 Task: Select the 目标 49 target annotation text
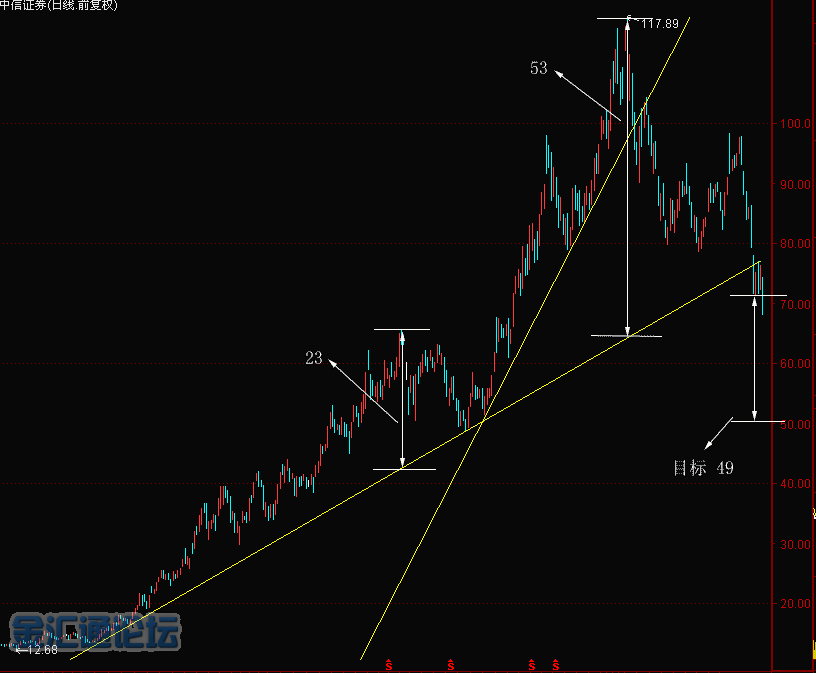pyautogui.click(x=704, y=468)
